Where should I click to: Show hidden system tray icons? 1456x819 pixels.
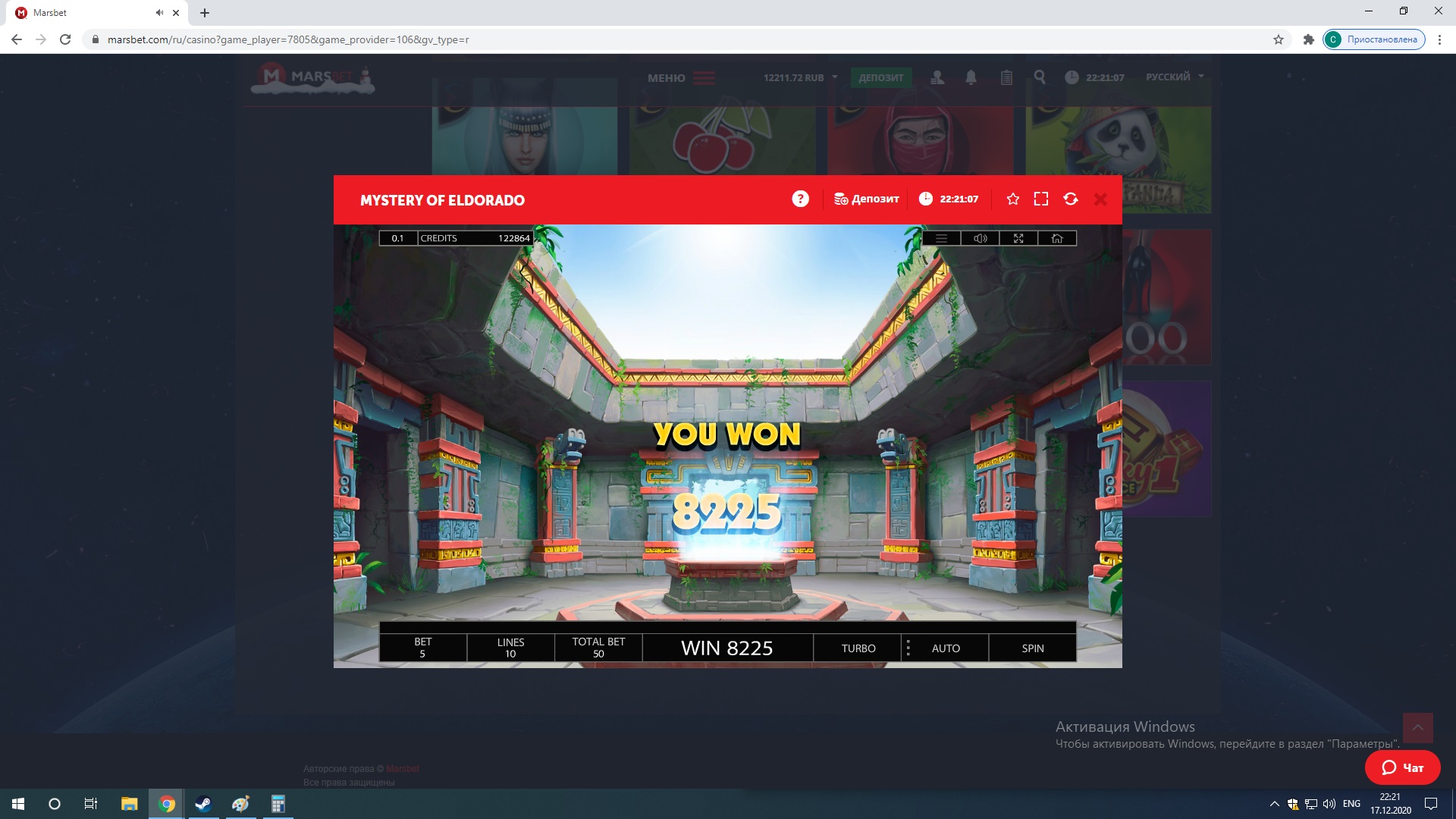coord(1274,804)
